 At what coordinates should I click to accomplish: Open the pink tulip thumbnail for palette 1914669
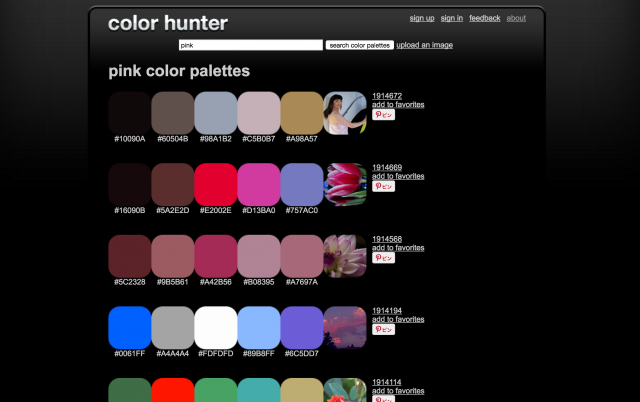[x=345, y=184]
